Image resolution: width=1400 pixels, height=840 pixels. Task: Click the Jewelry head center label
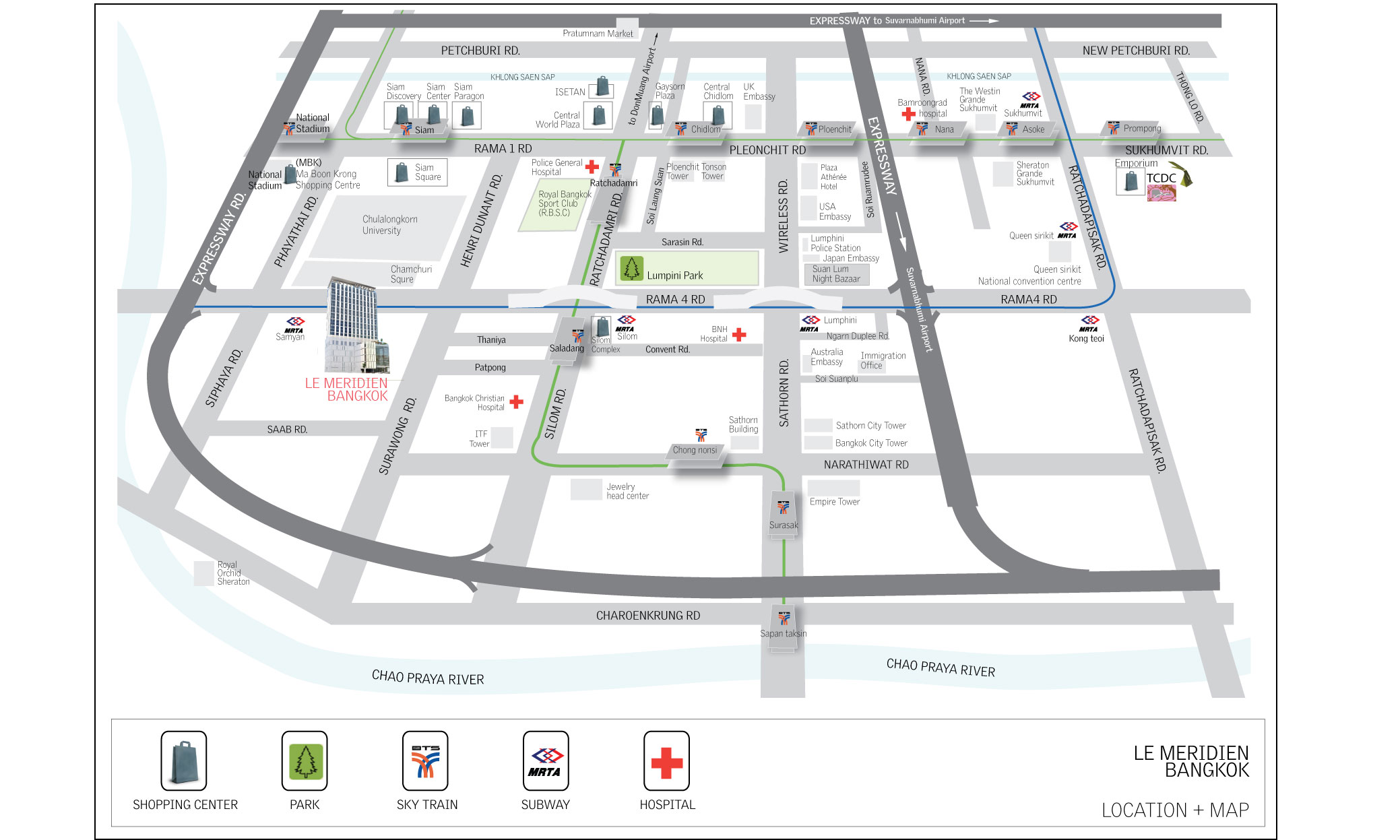coord(627,491)
